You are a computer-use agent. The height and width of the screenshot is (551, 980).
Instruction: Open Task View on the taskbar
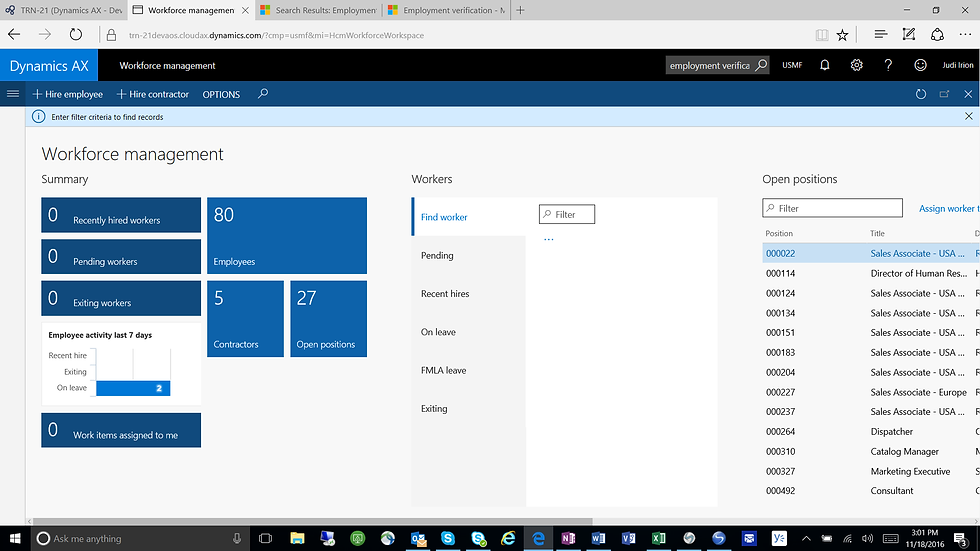pos(266,539)
